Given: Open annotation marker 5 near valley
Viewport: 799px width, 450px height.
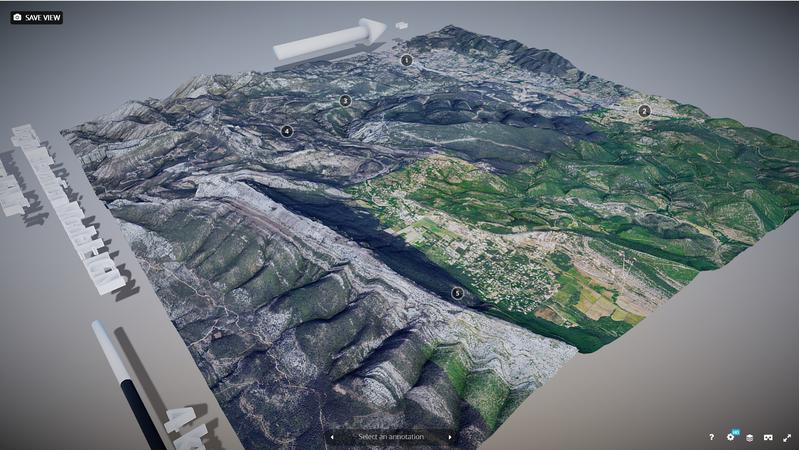Looking at the screenshot, I should pyautogui.click(x=457, y=293).
